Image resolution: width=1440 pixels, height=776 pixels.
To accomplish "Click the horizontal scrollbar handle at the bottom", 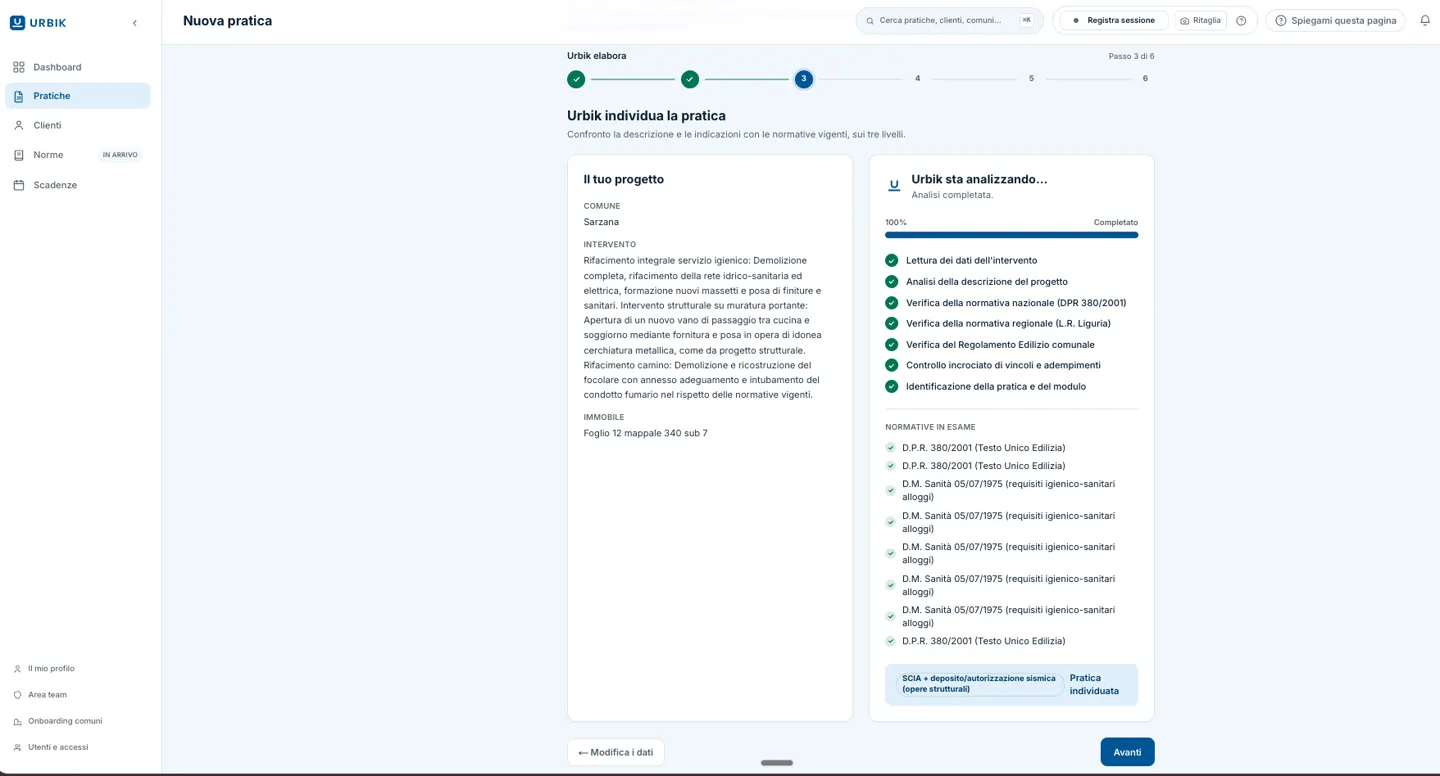I will click(x=777, y=763).
